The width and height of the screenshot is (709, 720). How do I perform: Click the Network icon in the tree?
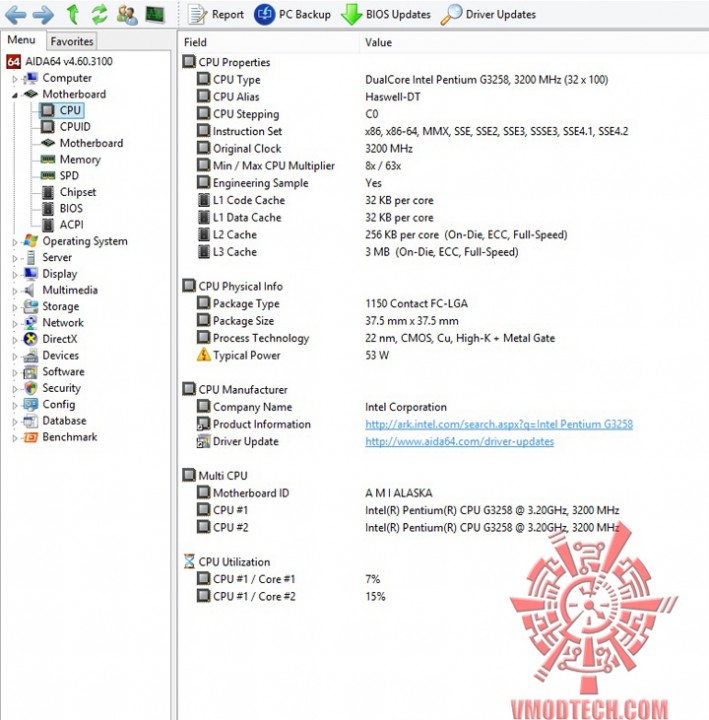pos(30,323)
